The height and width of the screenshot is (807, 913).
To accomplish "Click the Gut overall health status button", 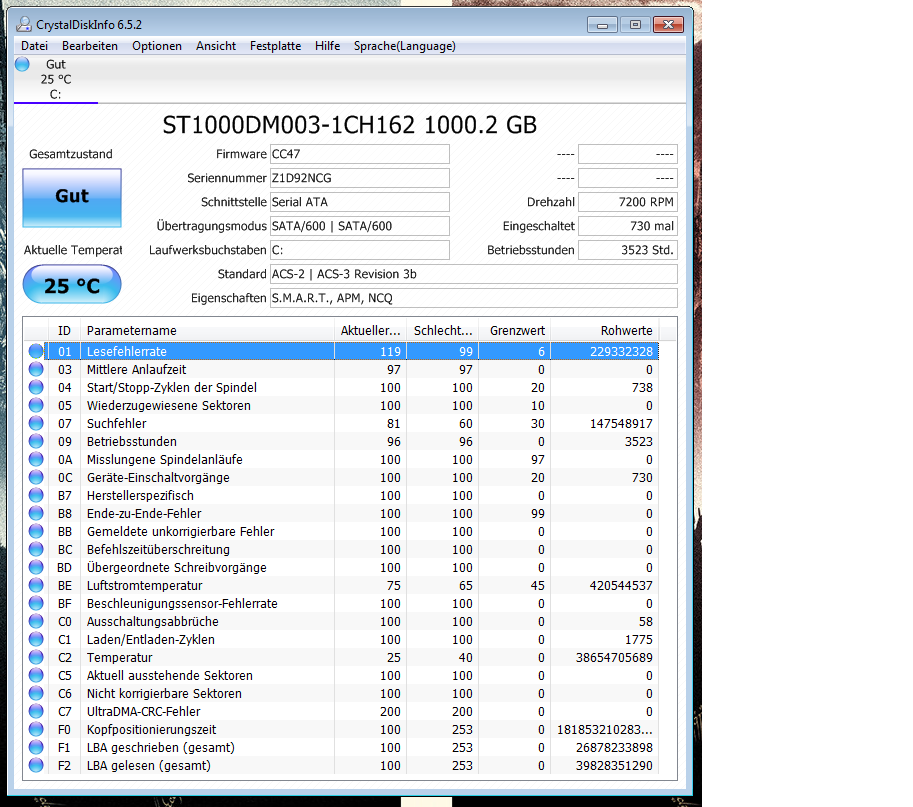I will click(x=72, y=197).
